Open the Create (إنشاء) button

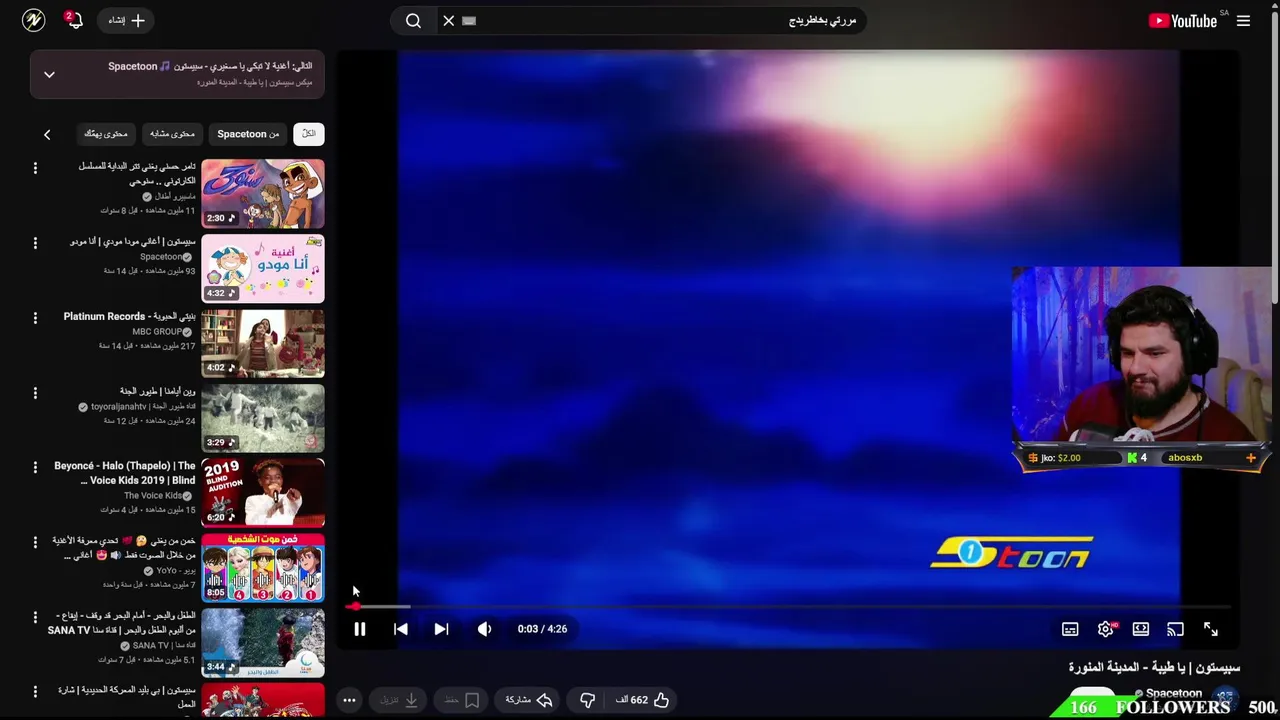coord(125,20)
